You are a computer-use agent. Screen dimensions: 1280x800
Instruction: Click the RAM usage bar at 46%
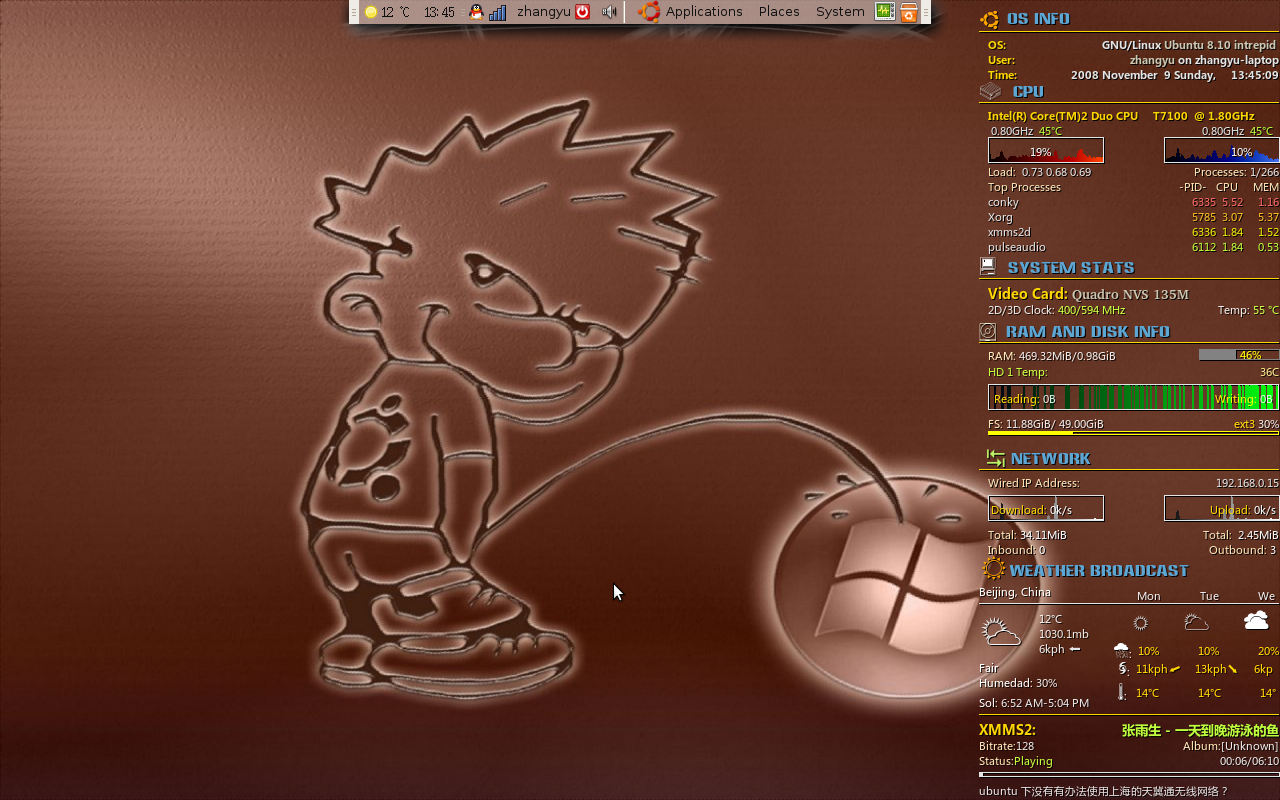(1239, 355)
